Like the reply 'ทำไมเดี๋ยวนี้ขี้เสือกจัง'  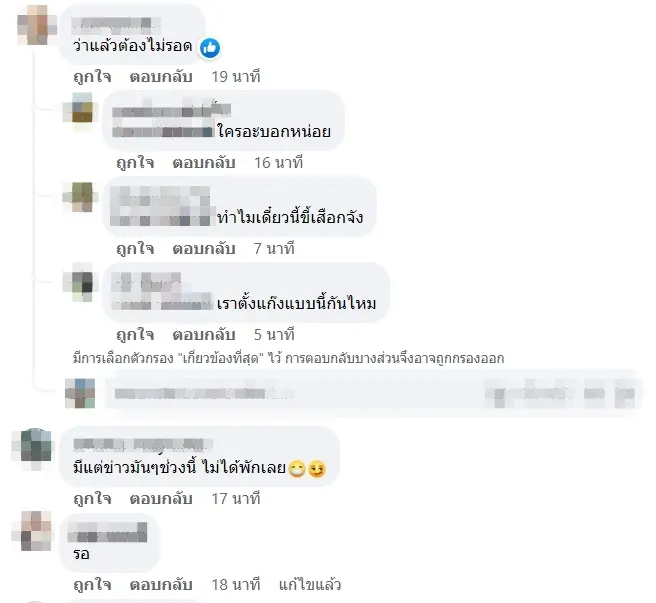[136, 249]
